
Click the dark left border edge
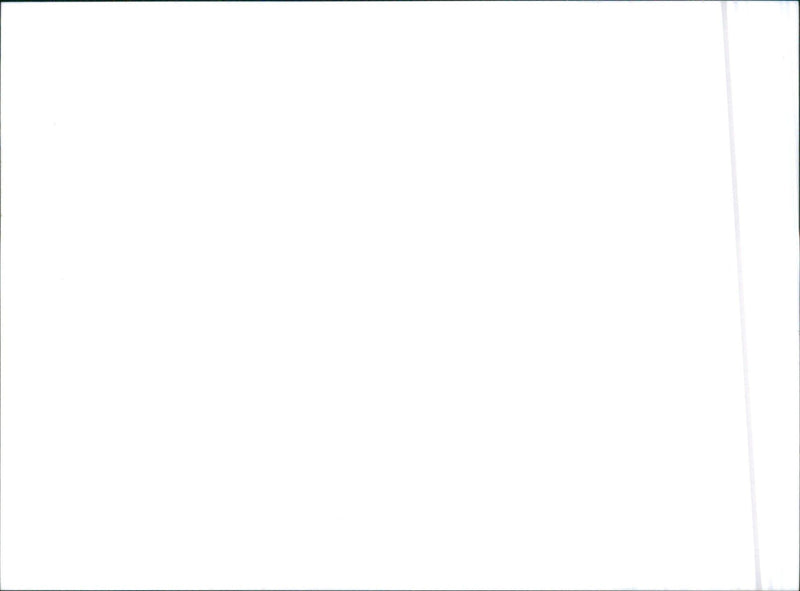pos(1,296)
